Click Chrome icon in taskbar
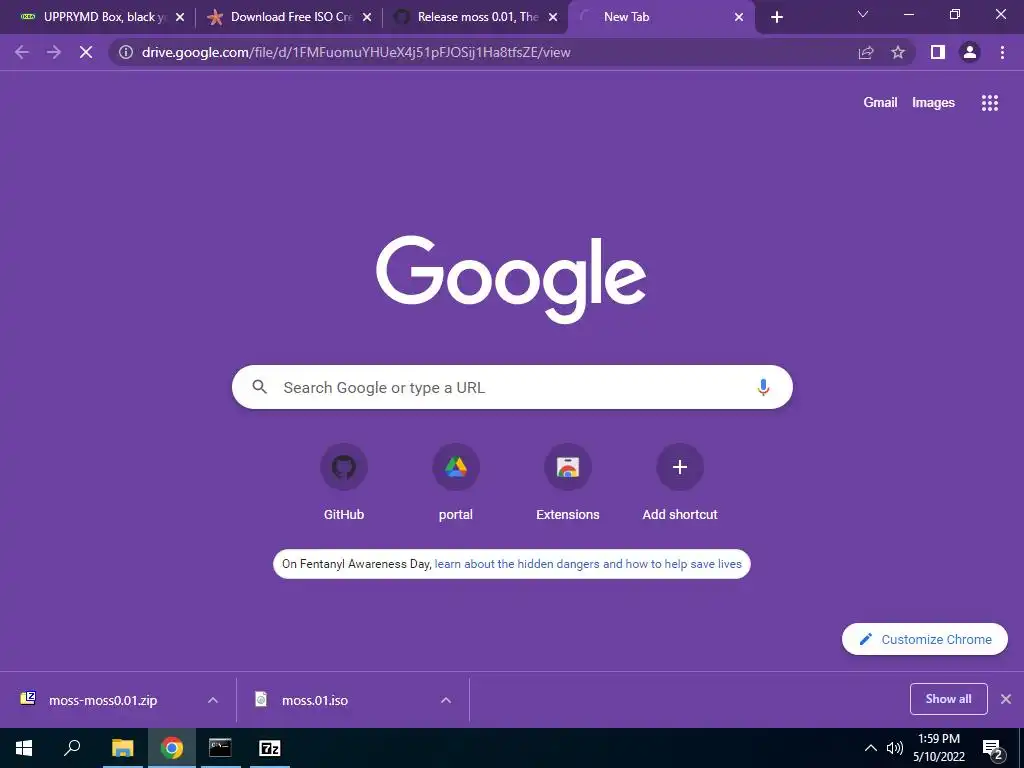The height and width of the screenshot is (768, 1024). (172, 748)
